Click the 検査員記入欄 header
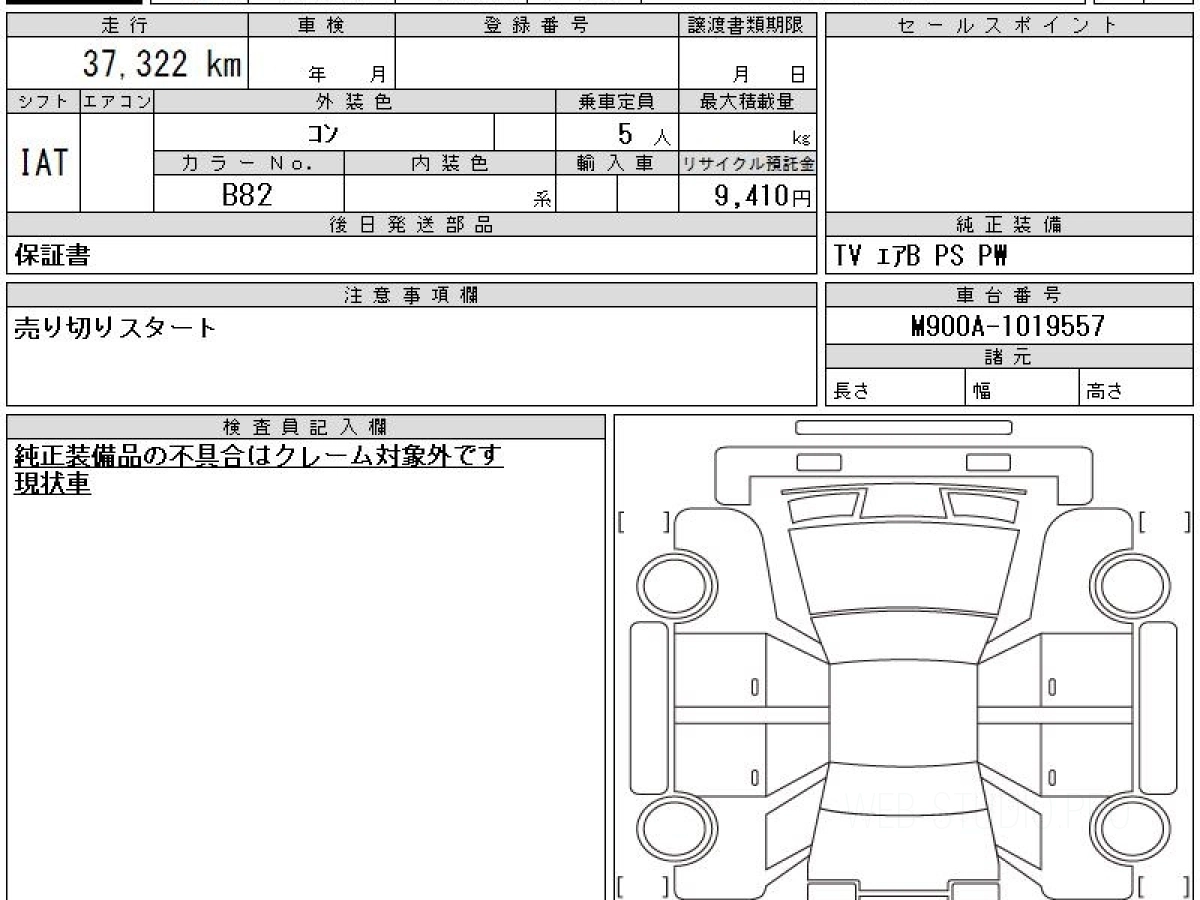The height and width of the screenshot is (900, 1200). pyautogui.click(x=306, y=426)
